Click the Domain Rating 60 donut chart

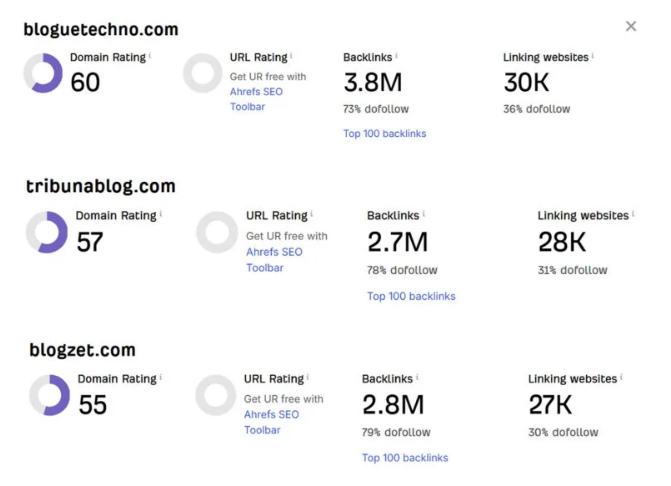(x=43, y=73)
